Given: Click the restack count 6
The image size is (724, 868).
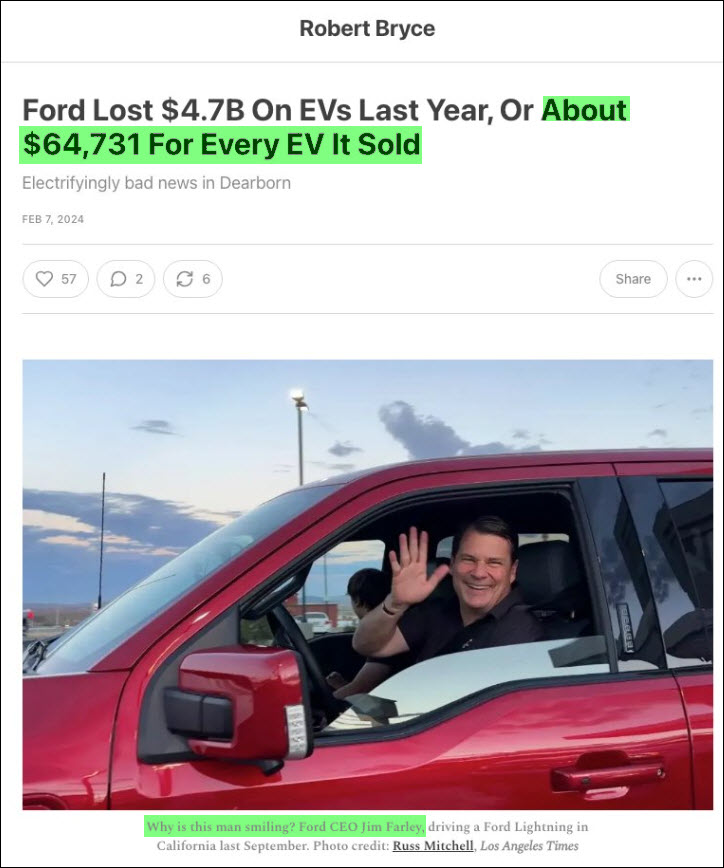Looking at the screenshot, I should [206, 279].
